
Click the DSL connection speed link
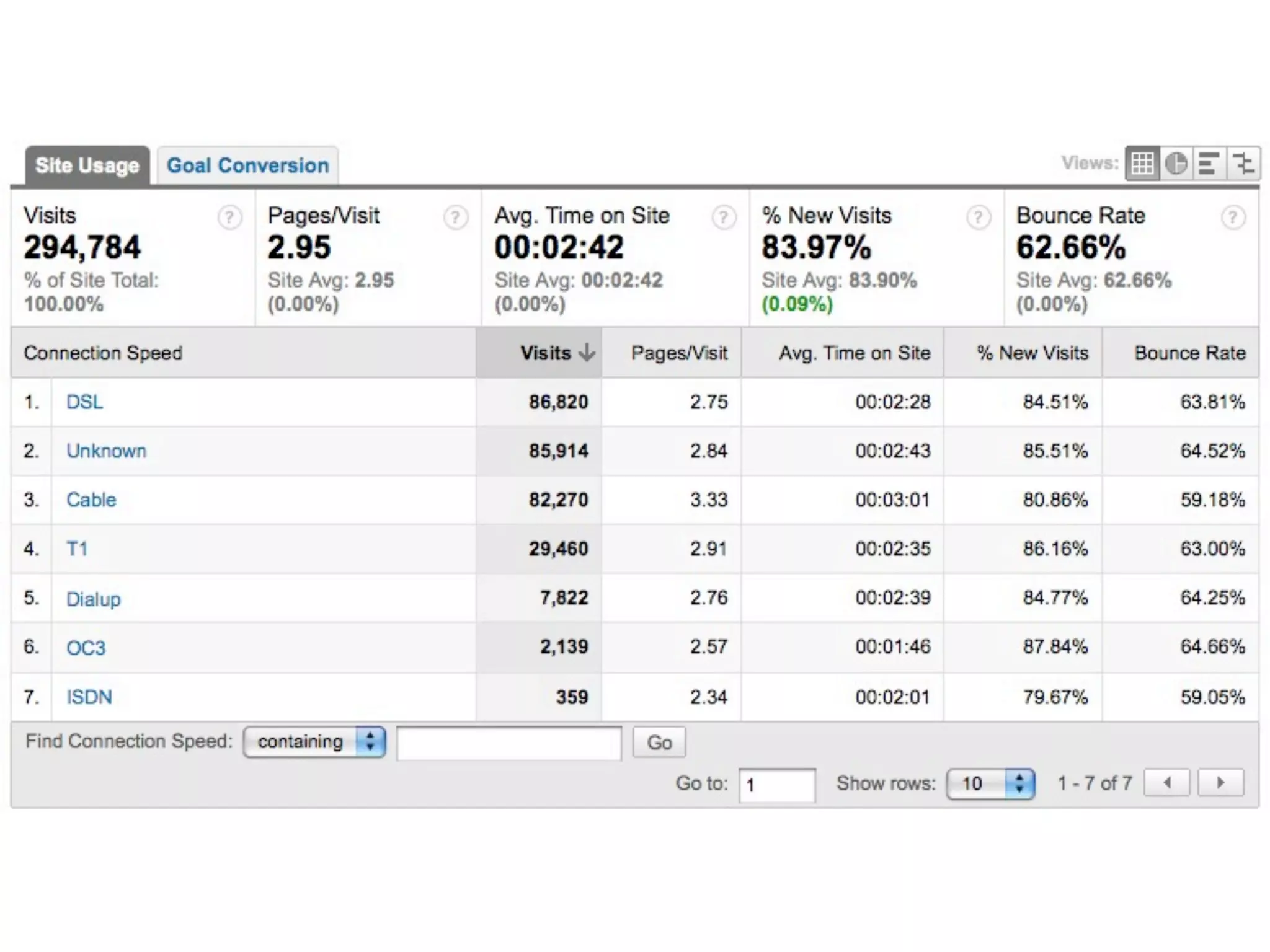point(84,402)
